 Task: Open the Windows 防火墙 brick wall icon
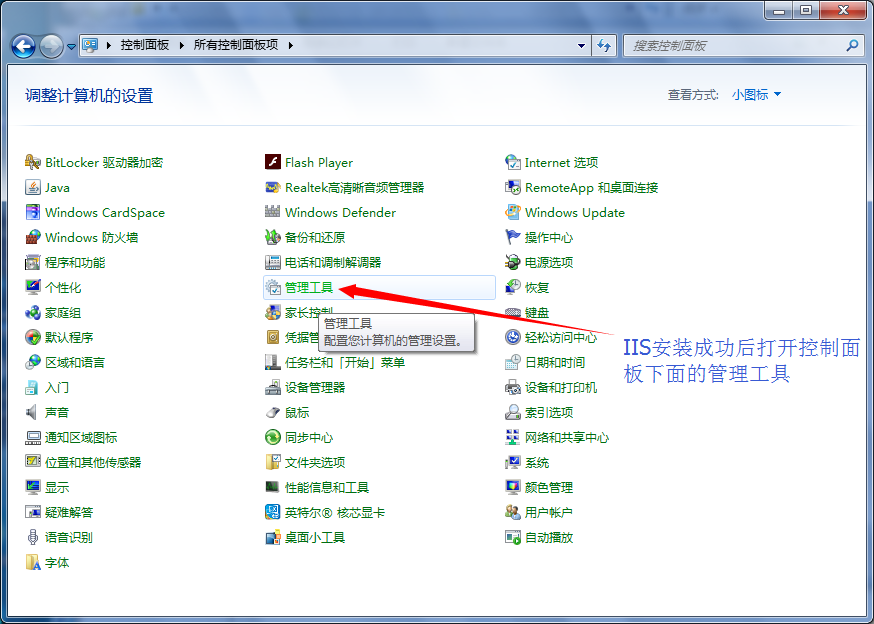pos(32,238)
